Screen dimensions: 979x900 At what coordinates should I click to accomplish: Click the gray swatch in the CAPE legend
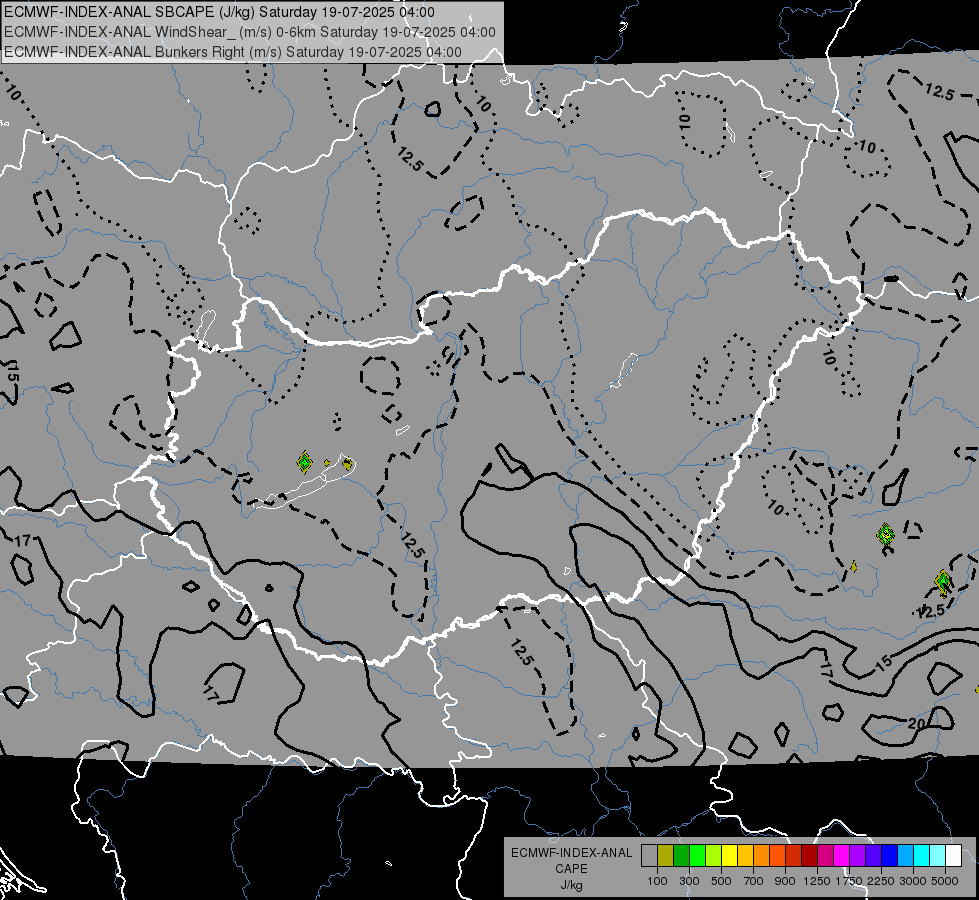(649, 855)
